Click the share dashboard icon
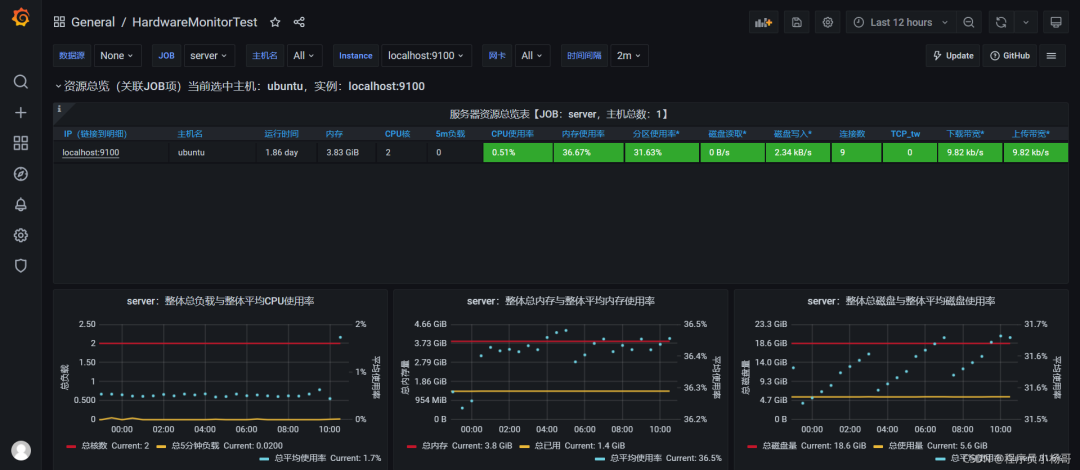Screen dimensions: 1080x470 click(x=299, y=22)
